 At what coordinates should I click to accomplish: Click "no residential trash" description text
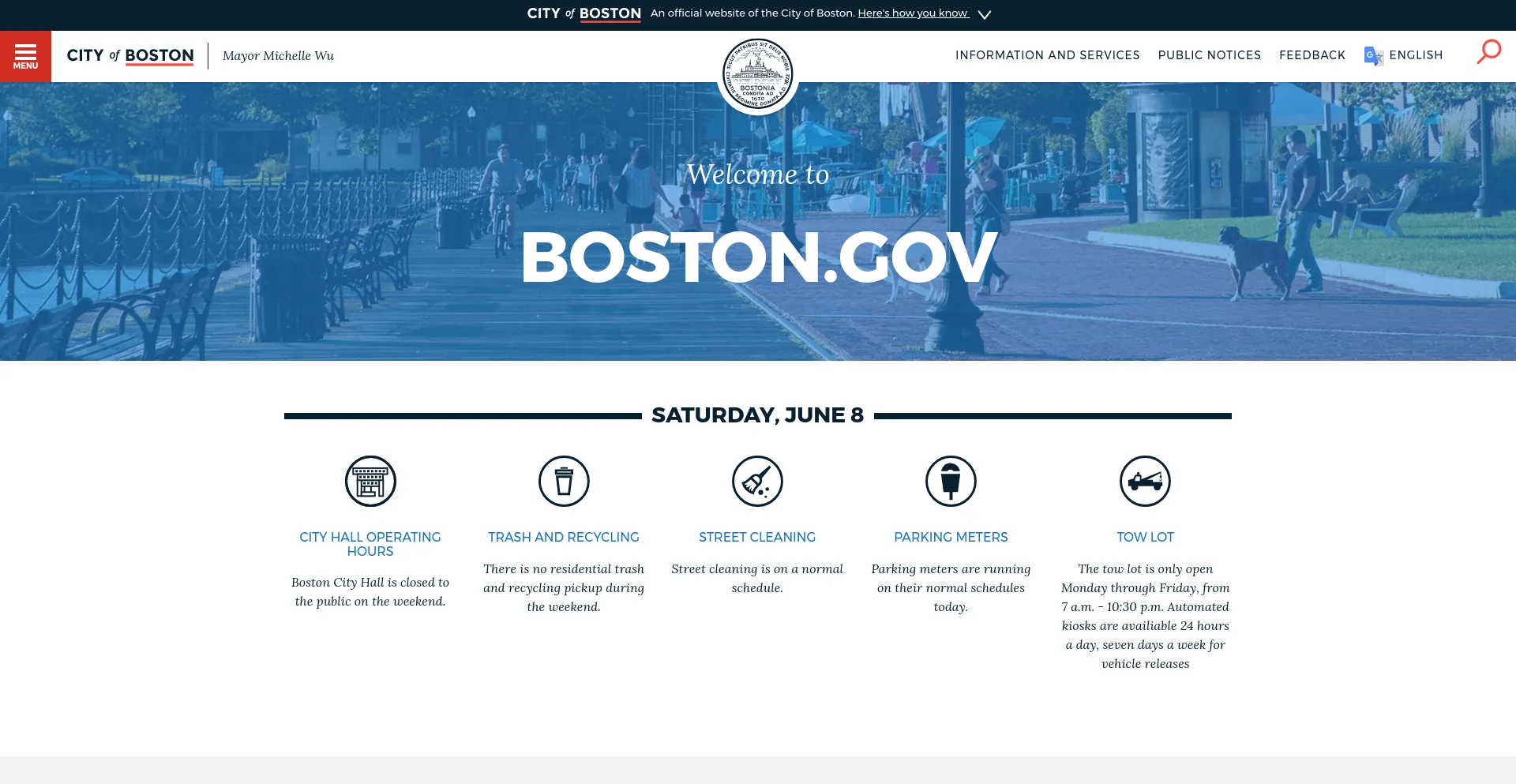564,587
